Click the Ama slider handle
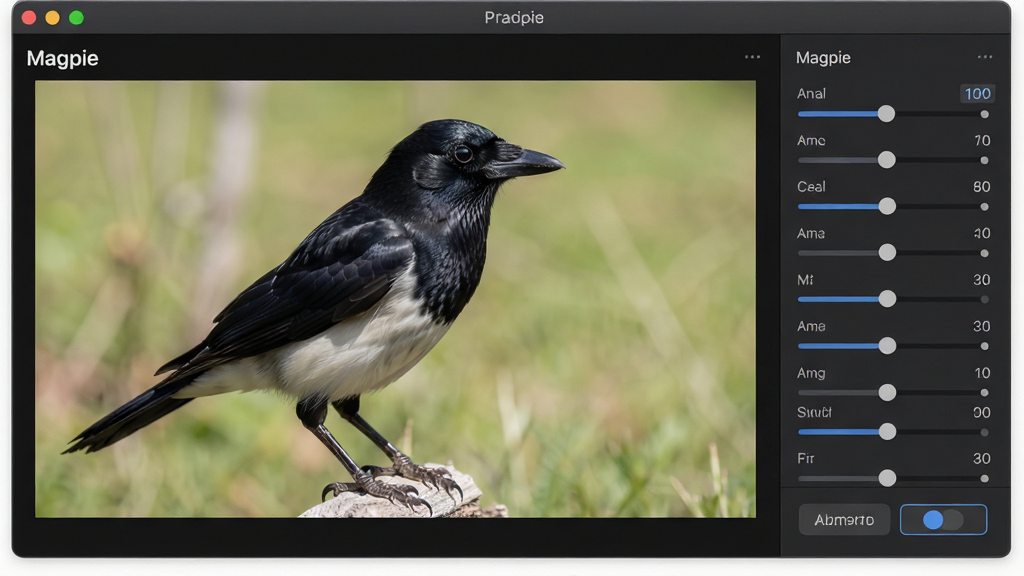 coord(887,253)
